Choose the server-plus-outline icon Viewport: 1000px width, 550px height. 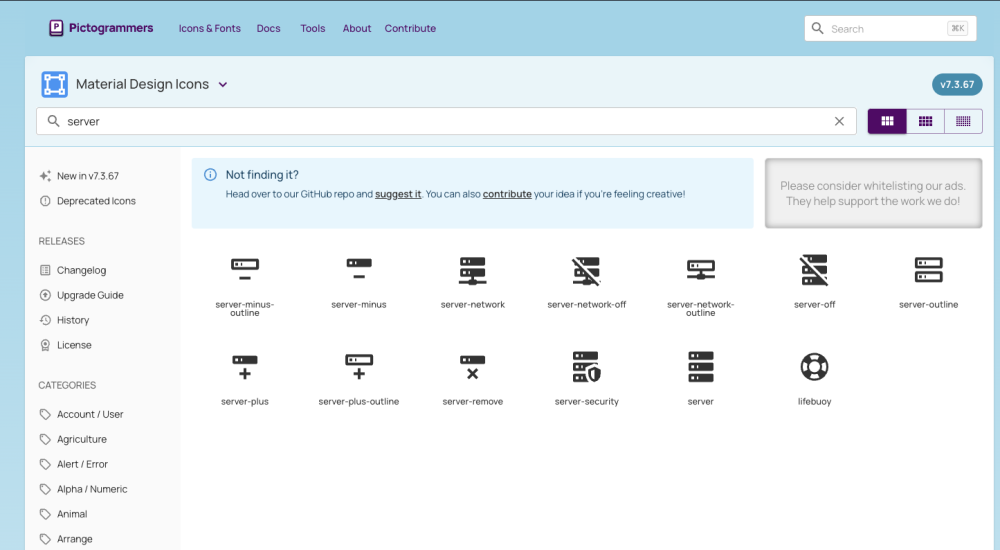click(x=359, y=367)
